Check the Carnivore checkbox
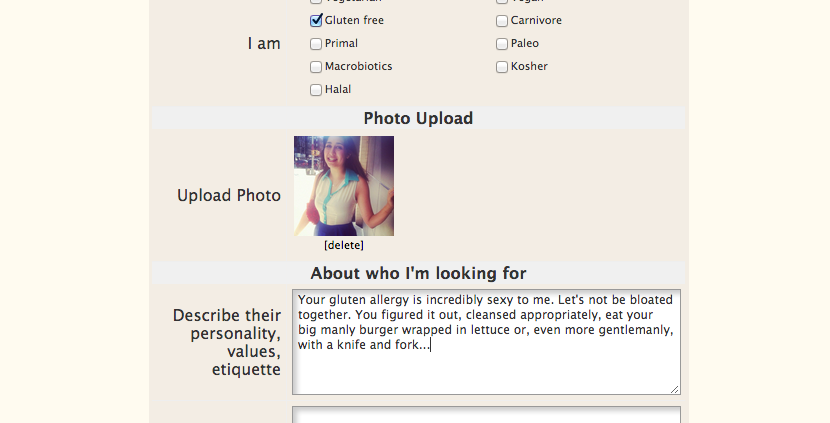Screen dimensions: 830x423 502,20
